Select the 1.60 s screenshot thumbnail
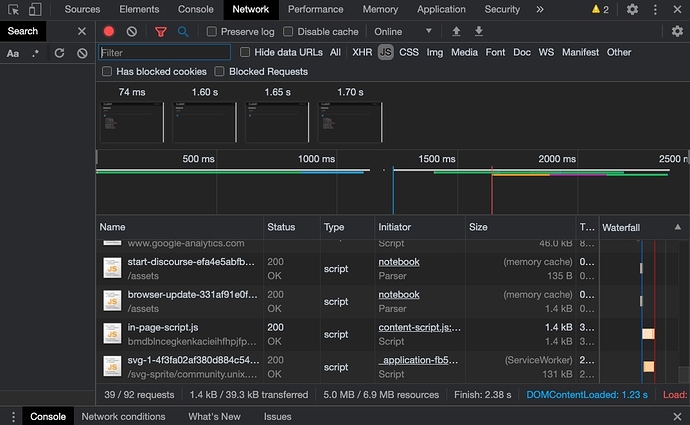The width and height of the screenshot is (690, 425). tap(205, 122)
